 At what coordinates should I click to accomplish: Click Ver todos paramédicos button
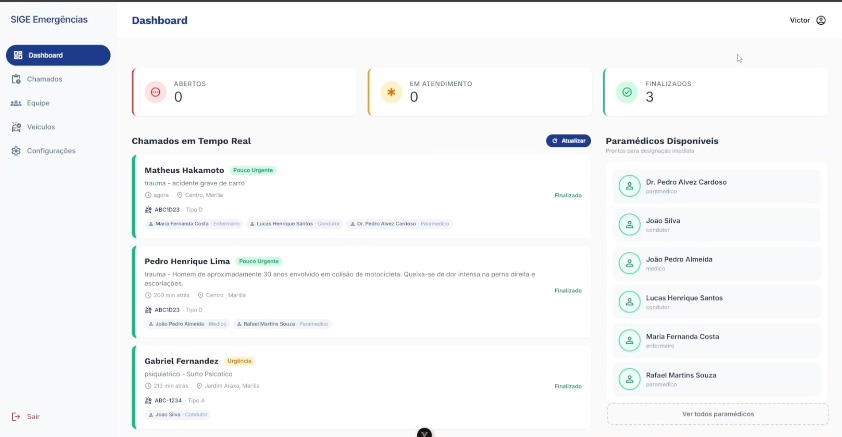717,414
